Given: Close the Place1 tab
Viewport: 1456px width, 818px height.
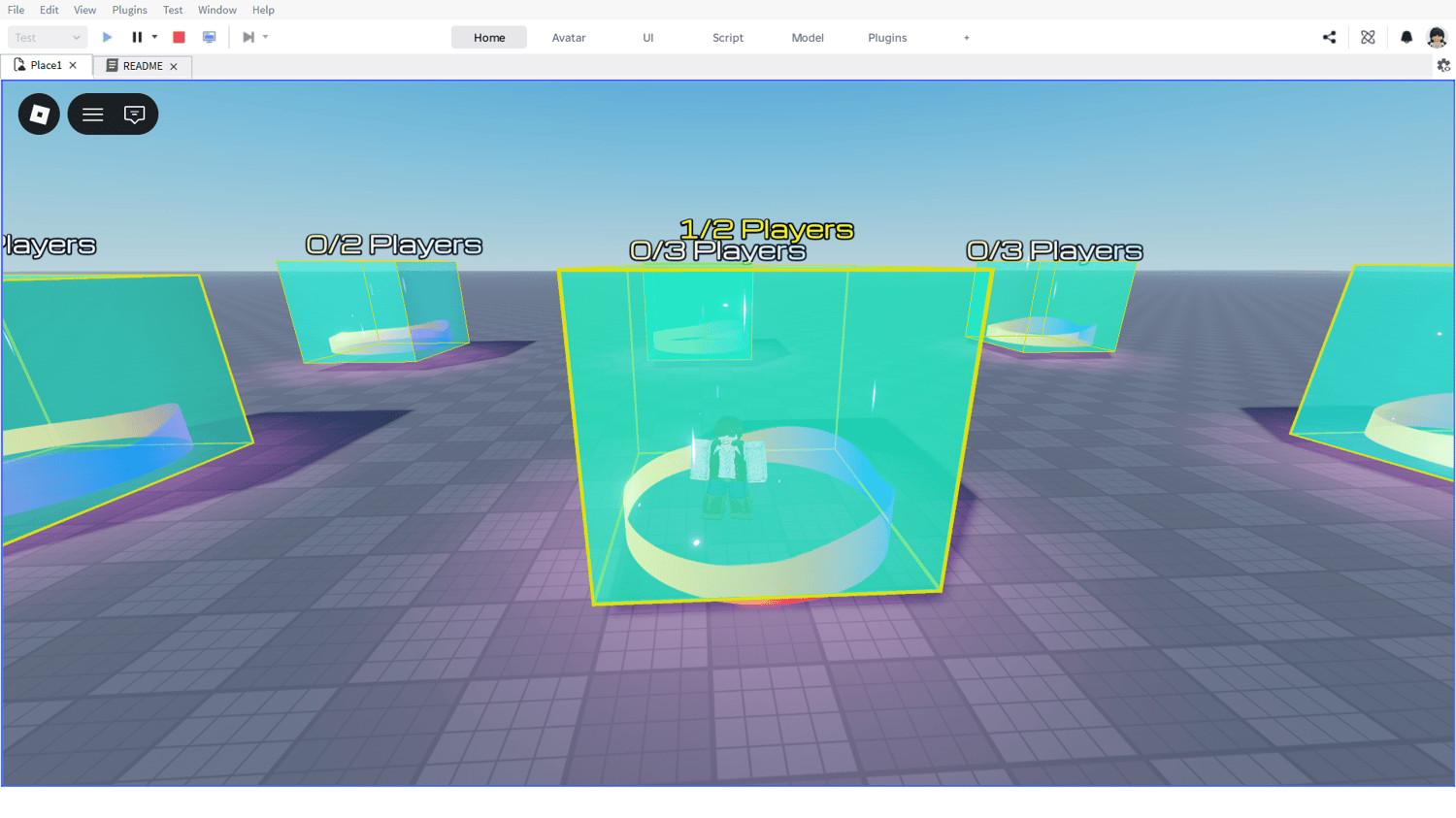Looking at the screenshot, I should [73, 65].
